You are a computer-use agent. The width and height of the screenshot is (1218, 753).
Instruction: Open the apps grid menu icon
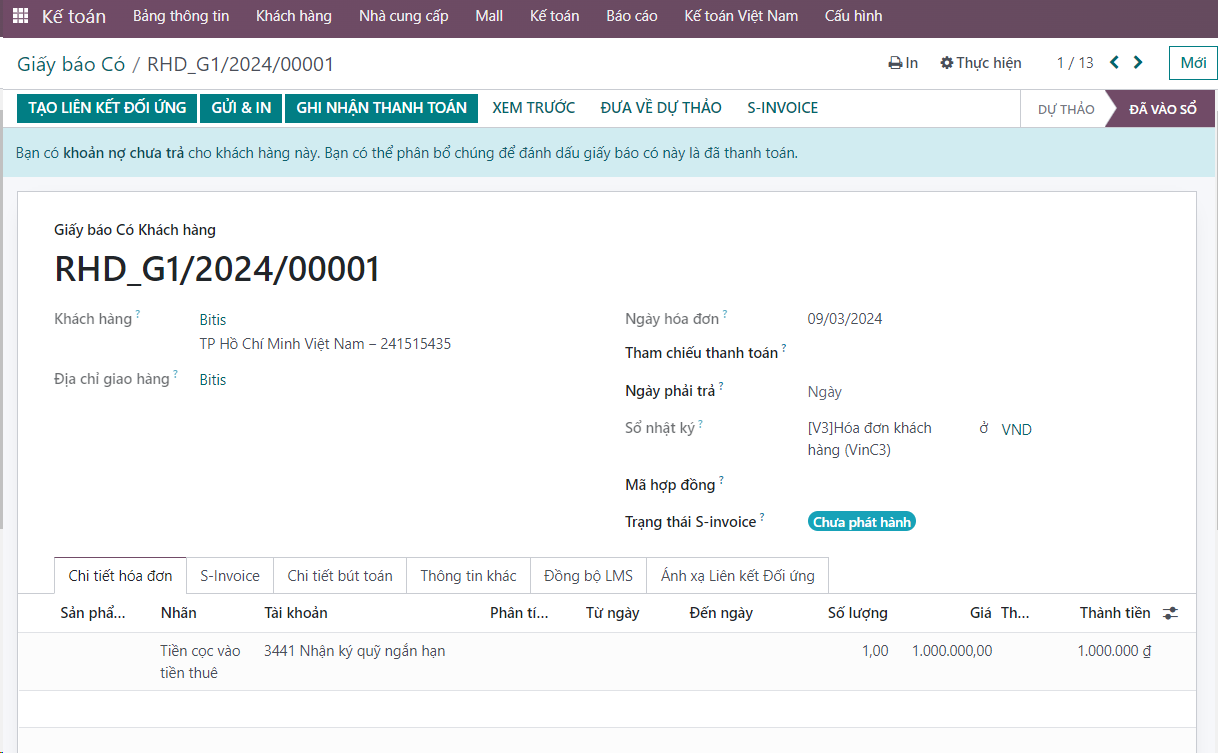click(x=20, y=16)
